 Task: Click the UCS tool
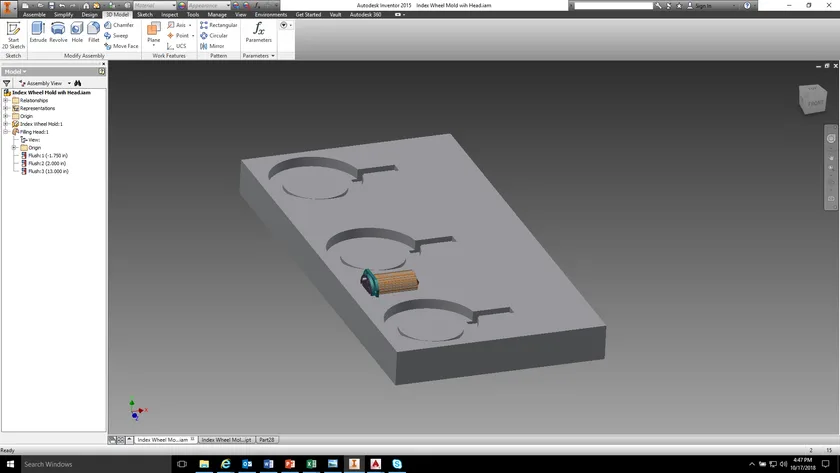[x=177, y=46]
